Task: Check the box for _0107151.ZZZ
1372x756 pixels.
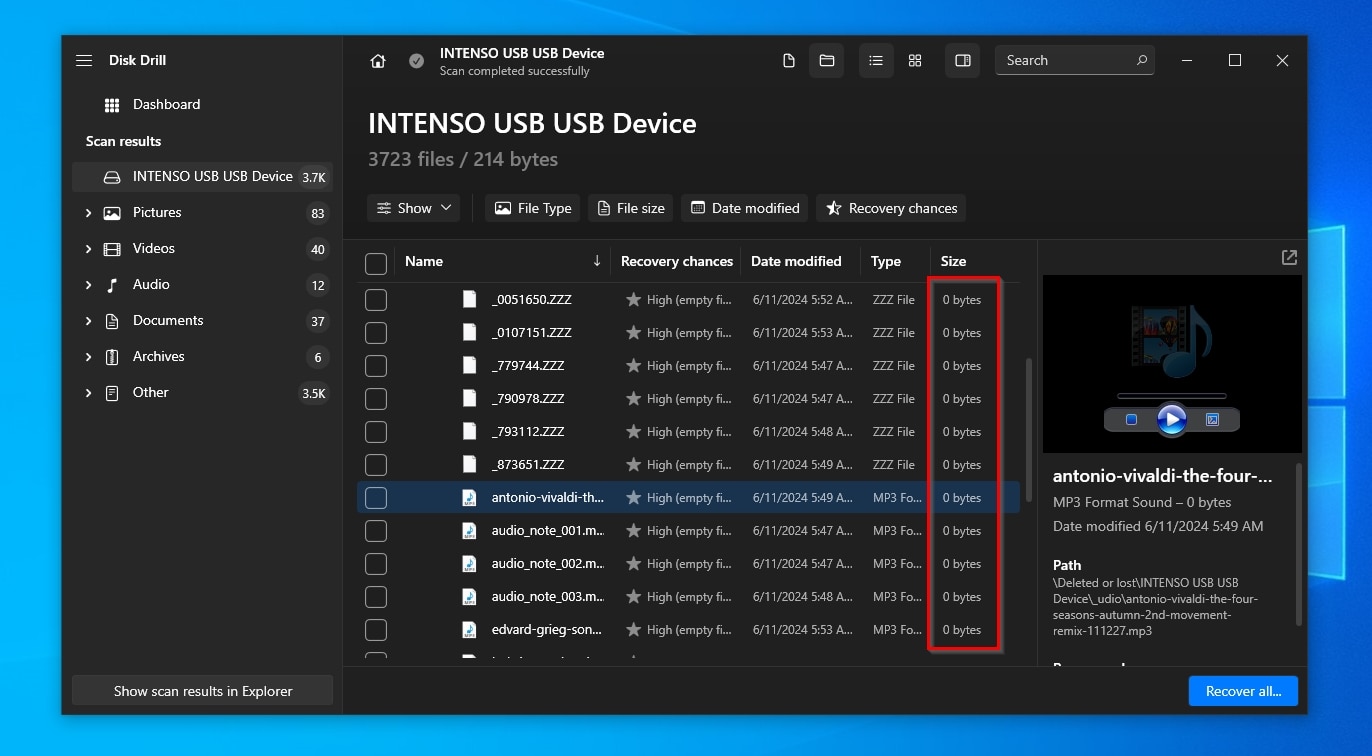Action: 376,333
